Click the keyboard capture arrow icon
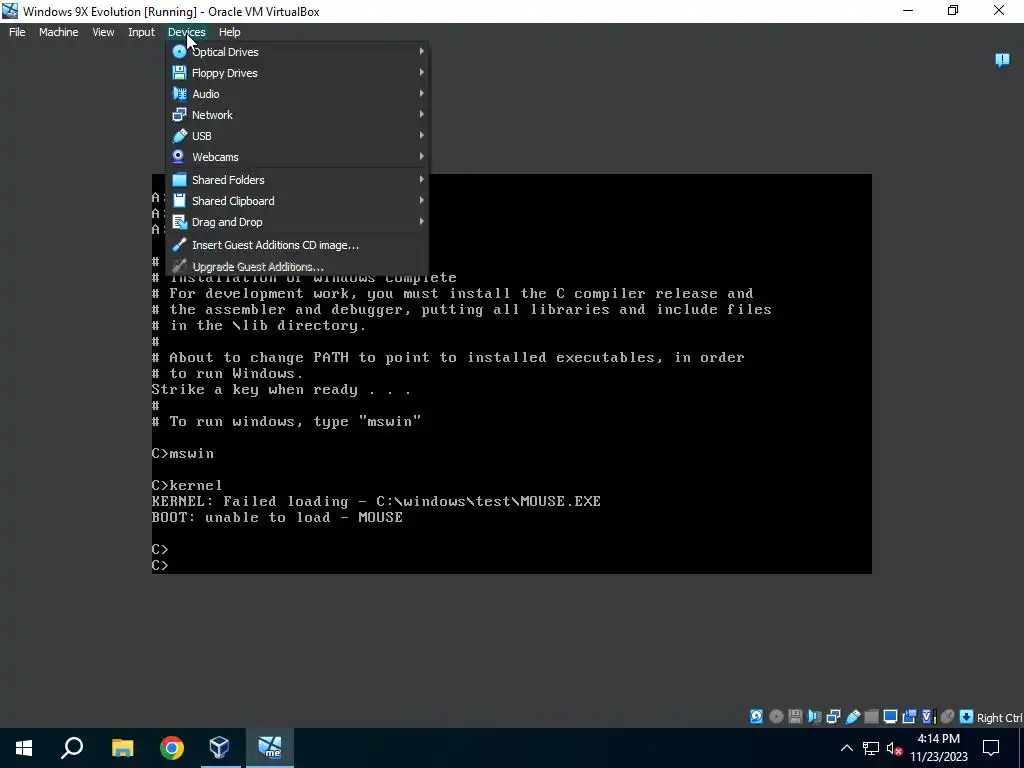Screen dimensions: 1024x768 click(x=967, y=716)
